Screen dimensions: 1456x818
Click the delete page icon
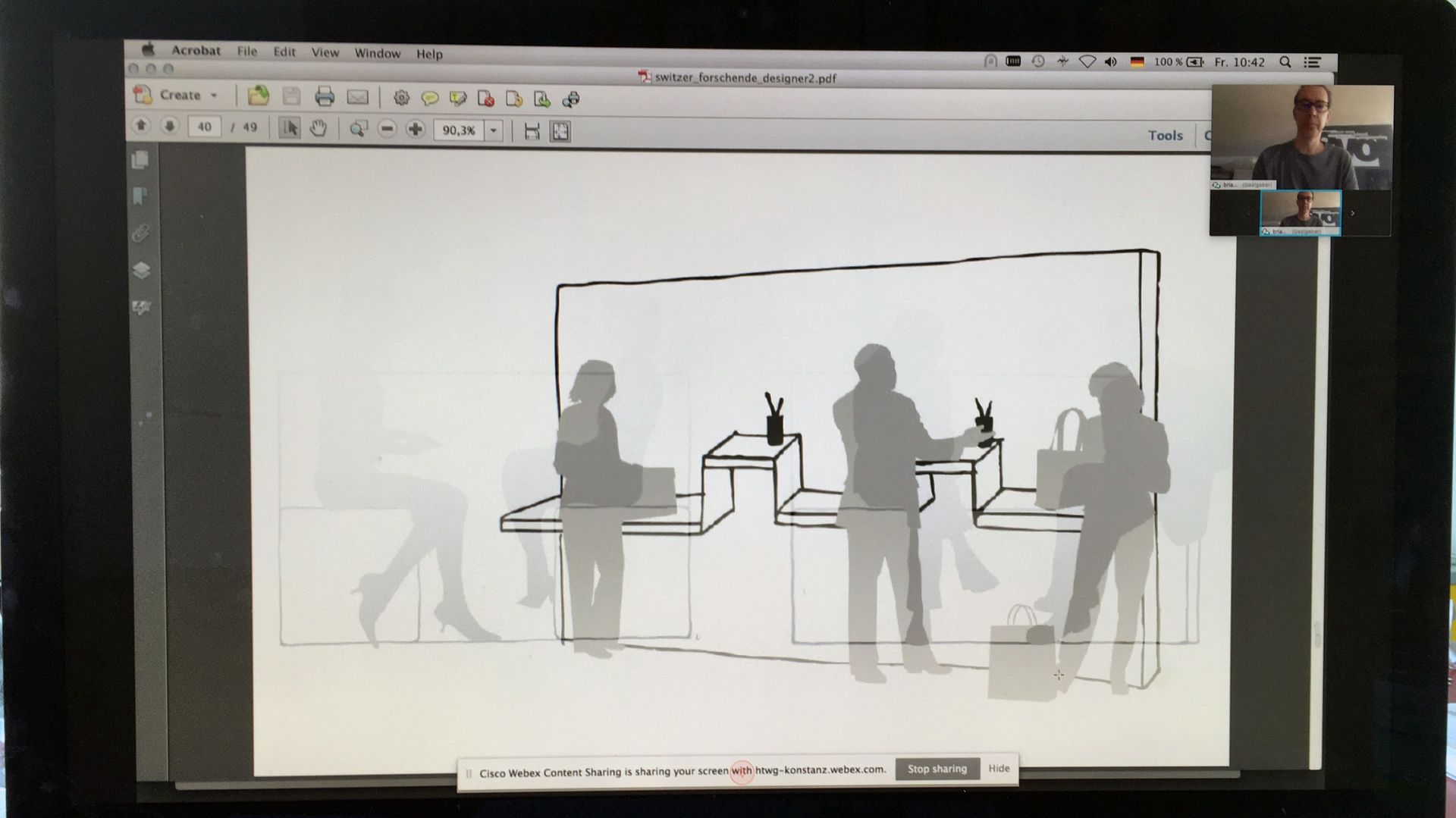pos(486,99)
